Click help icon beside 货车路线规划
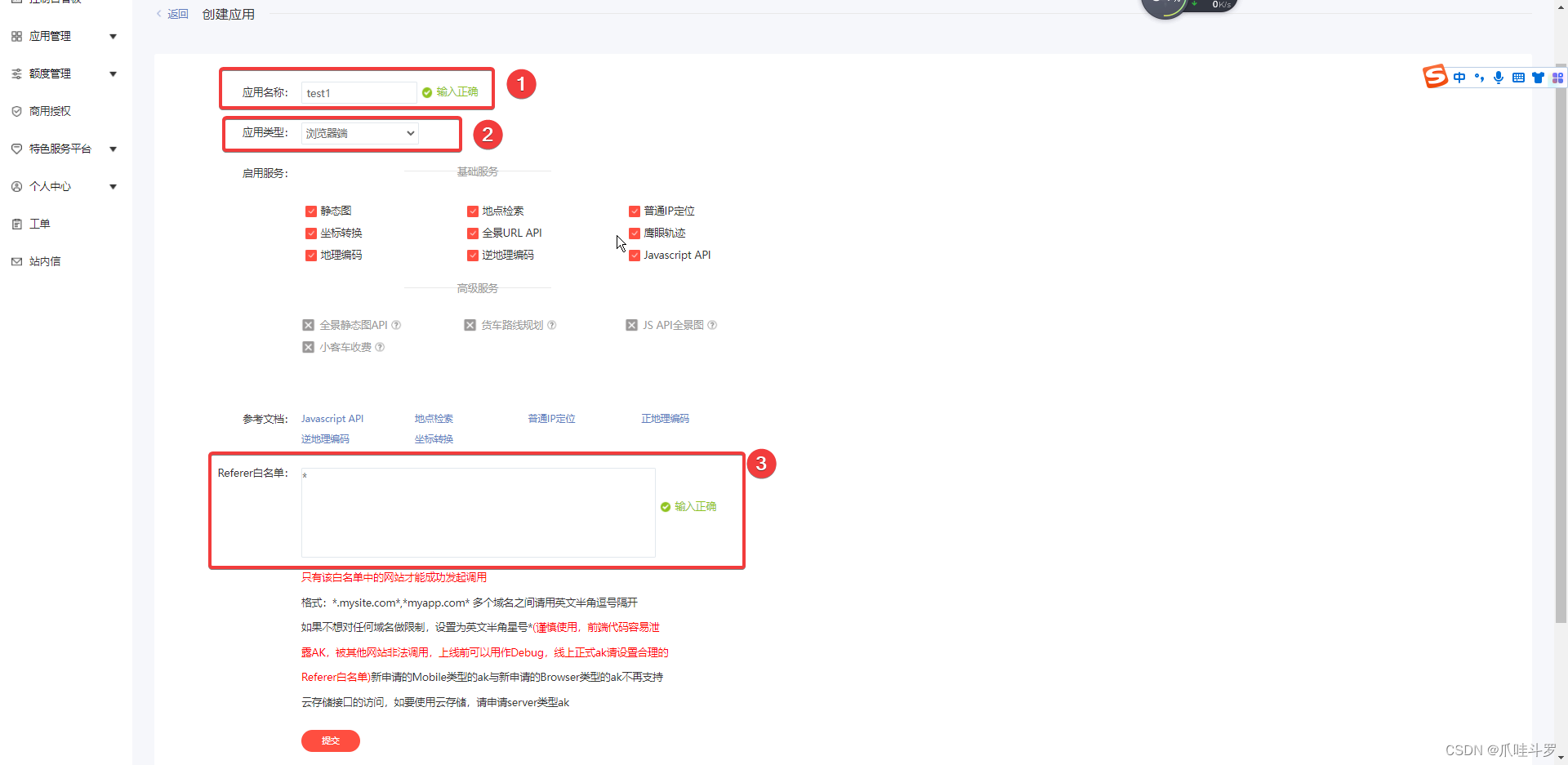1568x765 pixels. pos(552,325)
